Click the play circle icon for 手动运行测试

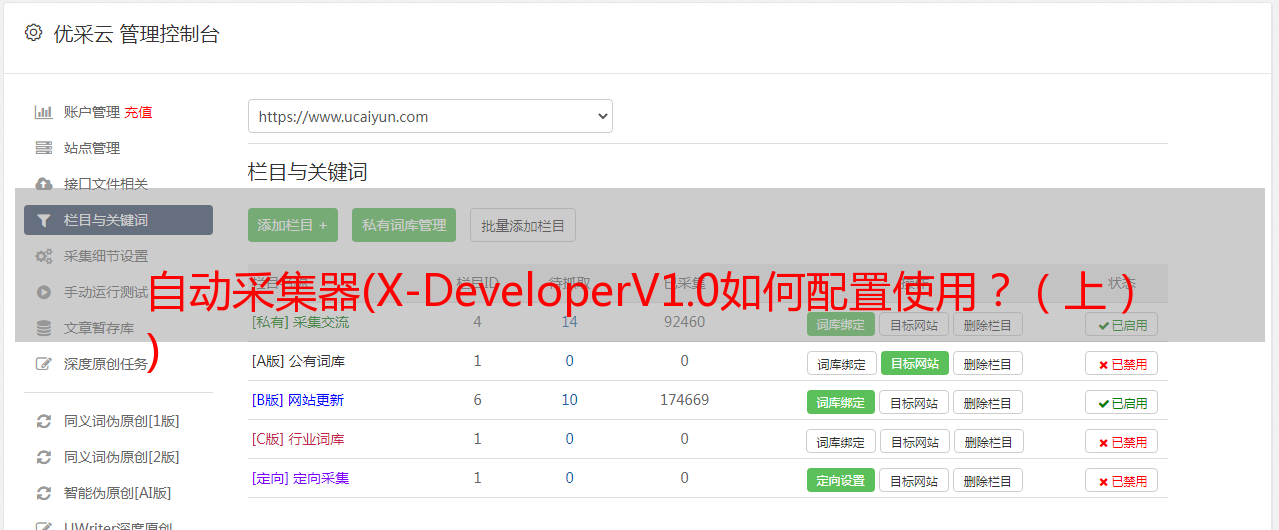[43, 292]
